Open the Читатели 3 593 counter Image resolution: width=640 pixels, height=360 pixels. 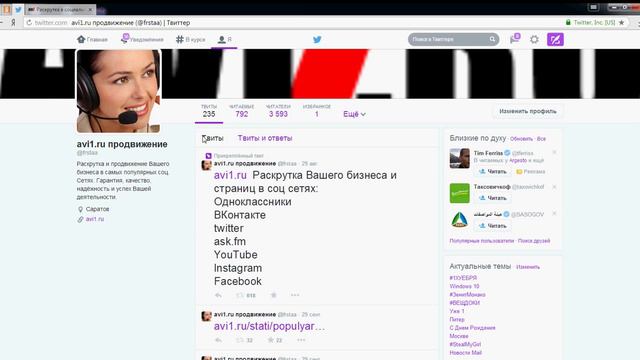point(278,111)
